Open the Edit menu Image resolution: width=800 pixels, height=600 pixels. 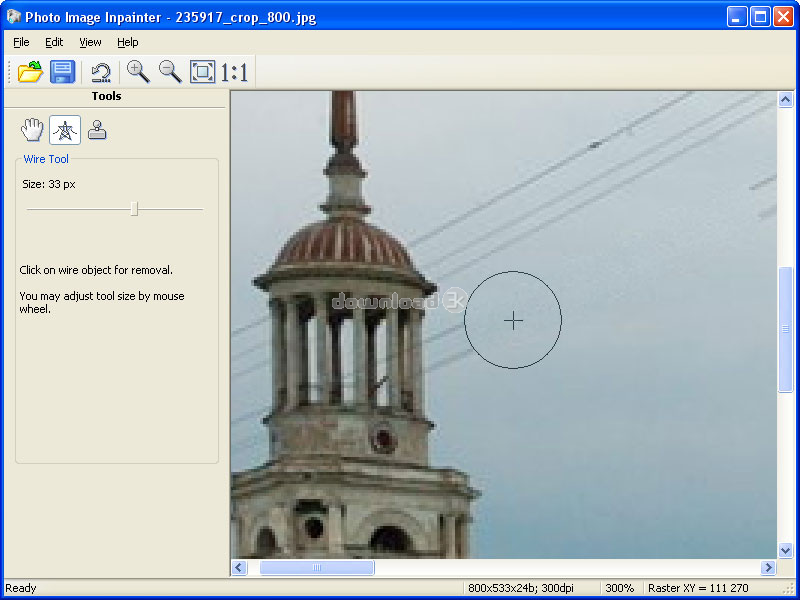(x=54, y=42)
